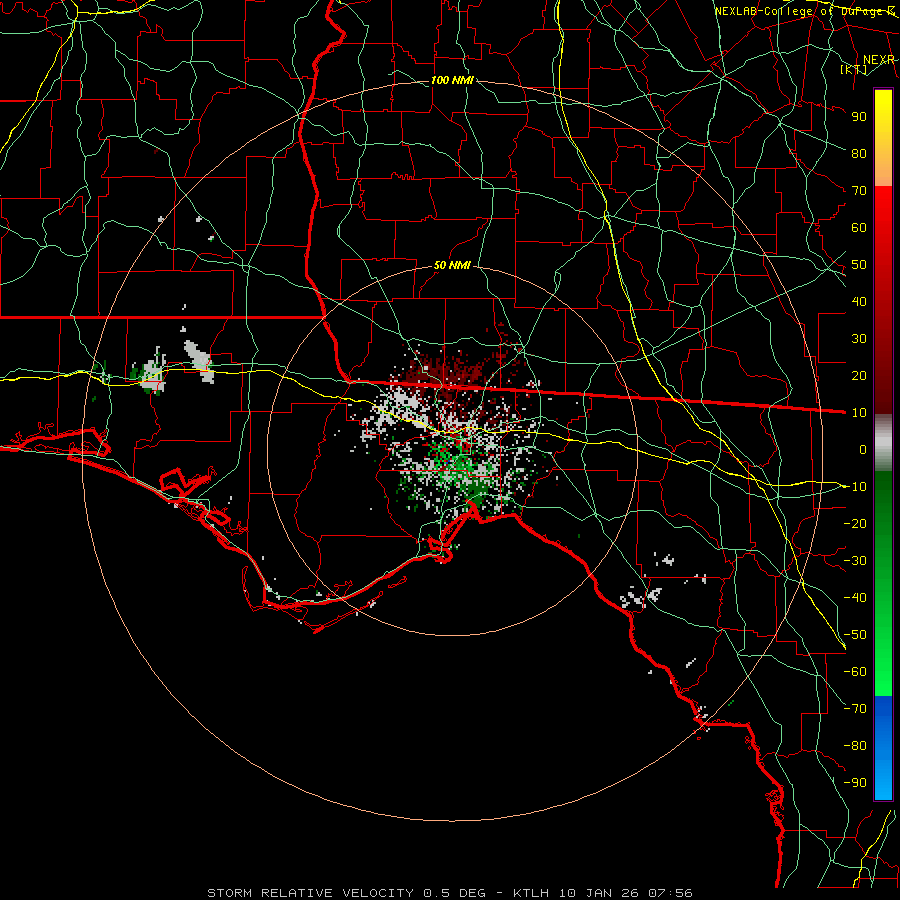
Task: Click the Storm Relative Velocity caption at the bottom
Action: (x=450, y=893)
